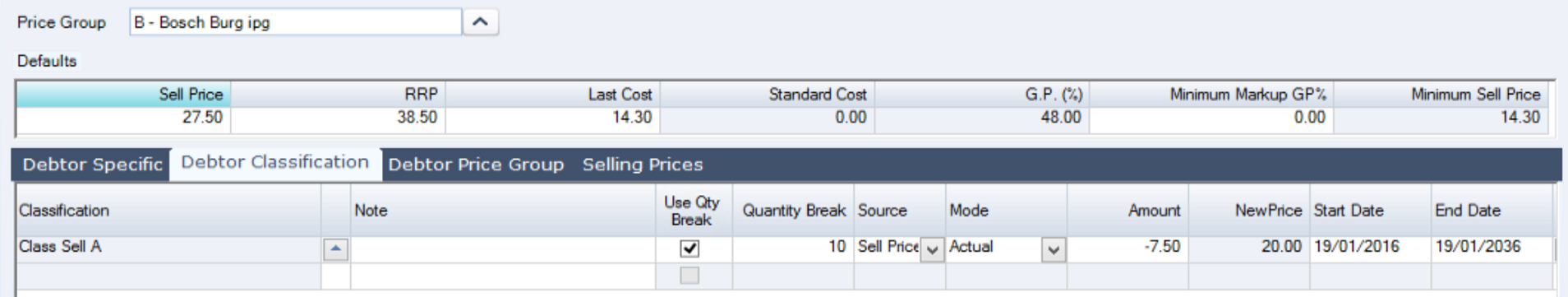Select the Amount cell showing -7.50
The width and height of the screenshot is (1568, 297).
1128,247
